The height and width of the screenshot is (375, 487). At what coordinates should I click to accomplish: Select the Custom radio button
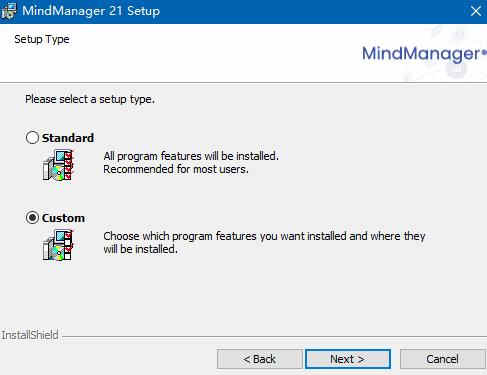32,218
